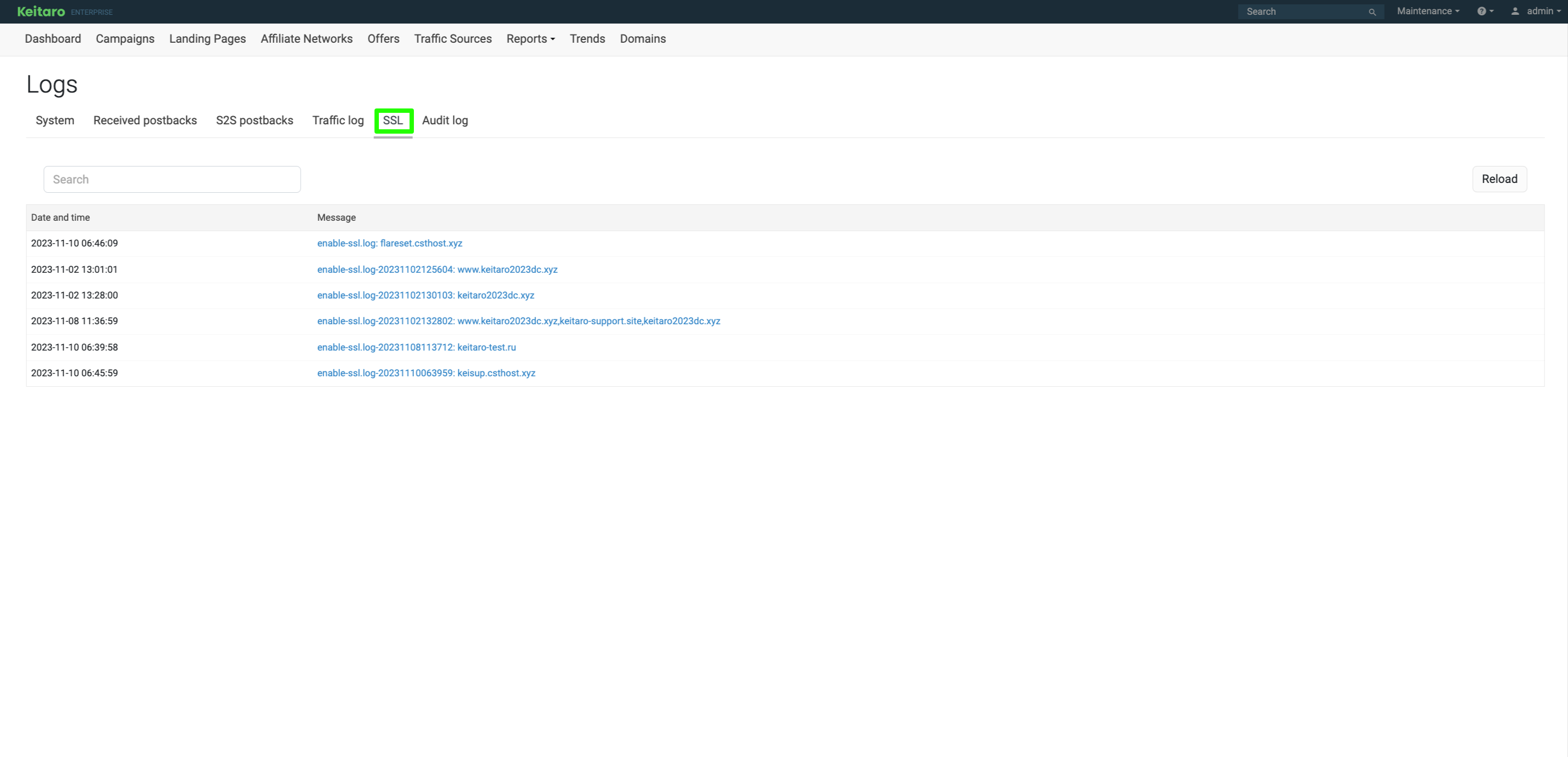Image resolution: width=1568 pixels, height=757 pixels.
Task: Switch to S2S postbacks tab
Action: coord(255,121)
